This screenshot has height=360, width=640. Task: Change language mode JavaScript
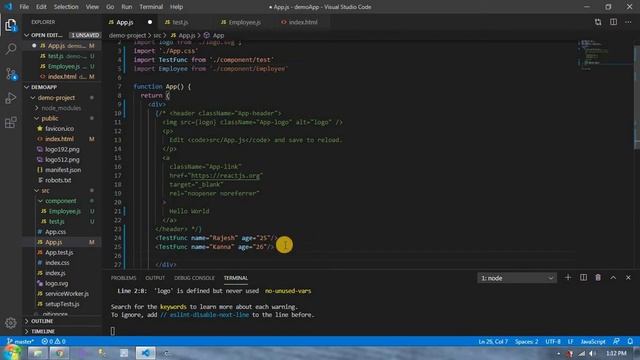593,341
